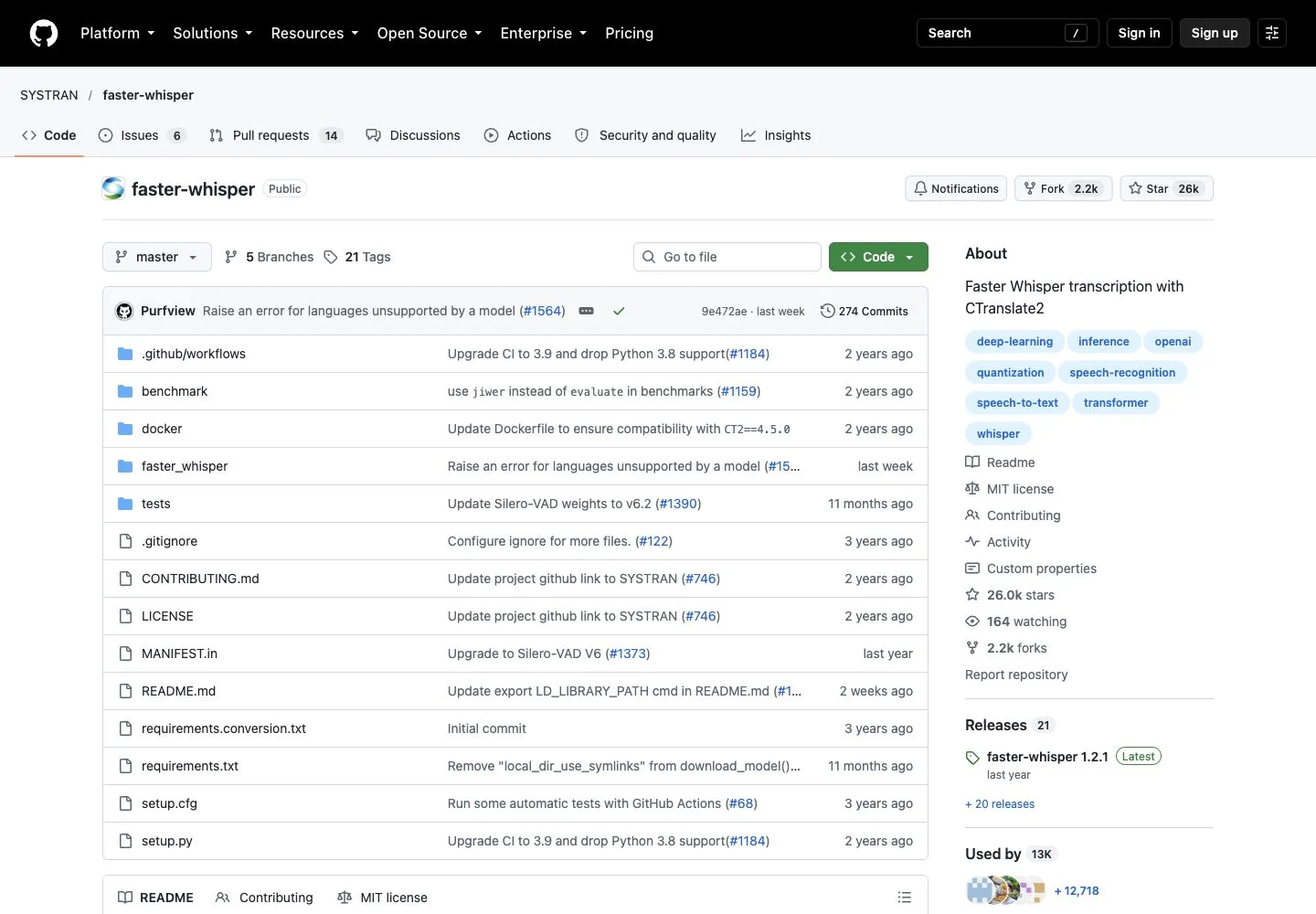
Task: Select the Security and quality tab
Action: pyautogui.click(x=645, y=135)
